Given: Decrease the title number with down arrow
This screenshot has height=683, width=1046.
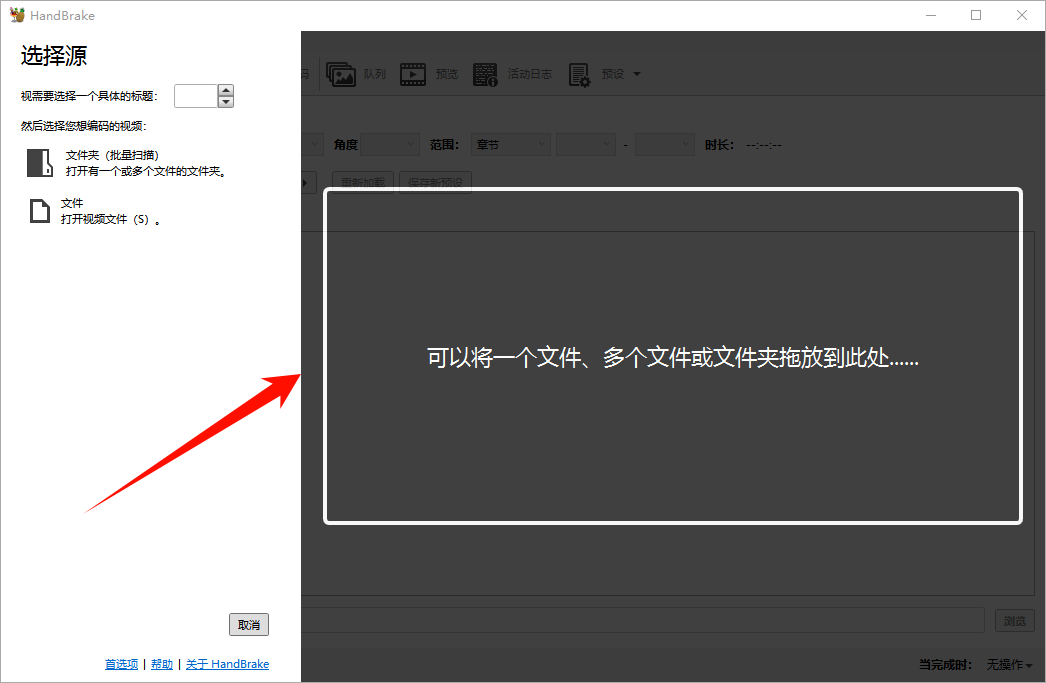Looking at the screenshot, I should [226, 101].
